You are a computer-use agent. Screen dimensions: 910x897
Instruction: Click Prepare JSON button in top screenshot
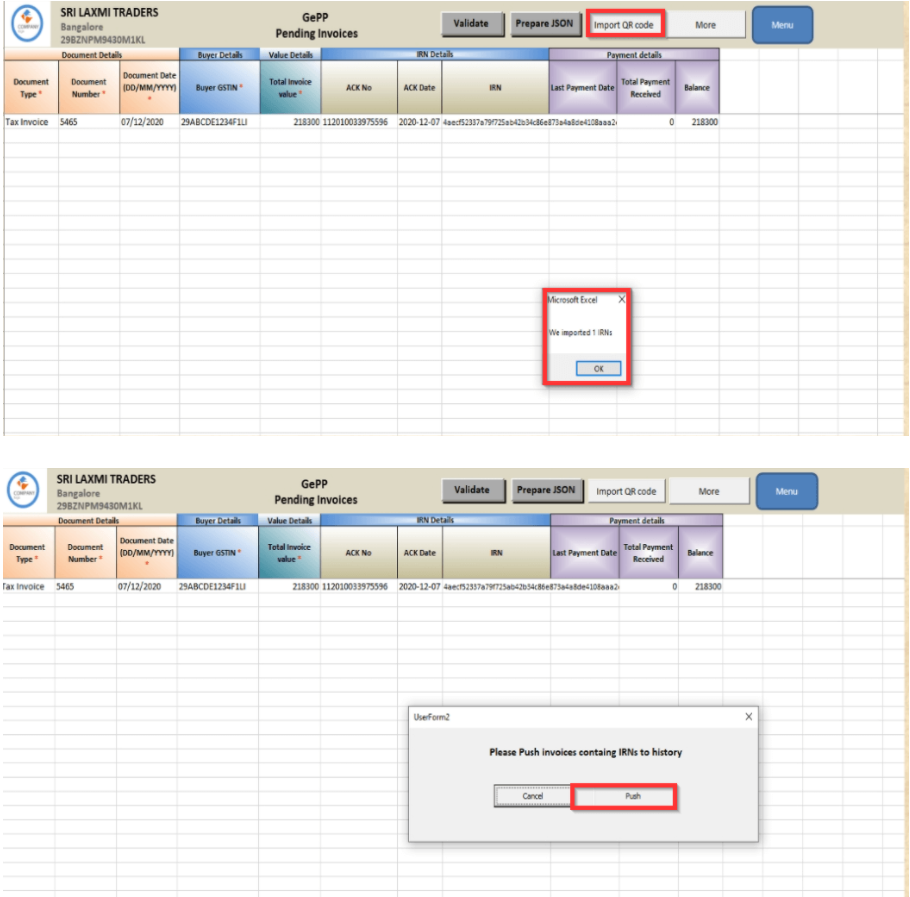[x=545, y=24]
